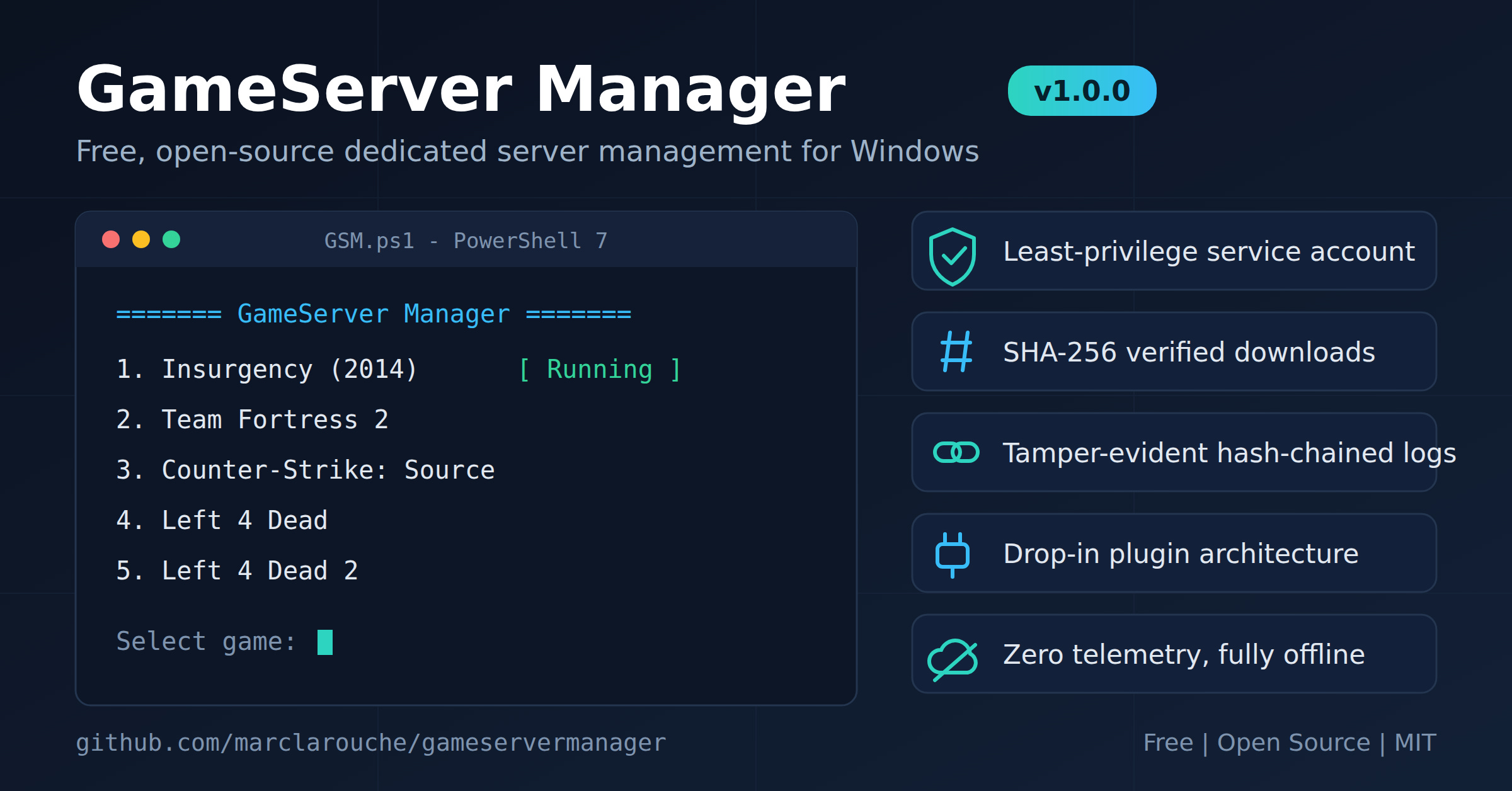Select the SHA-256 verified downloads card
This screenshot has height=791, width=1512.
point(1174,351)
